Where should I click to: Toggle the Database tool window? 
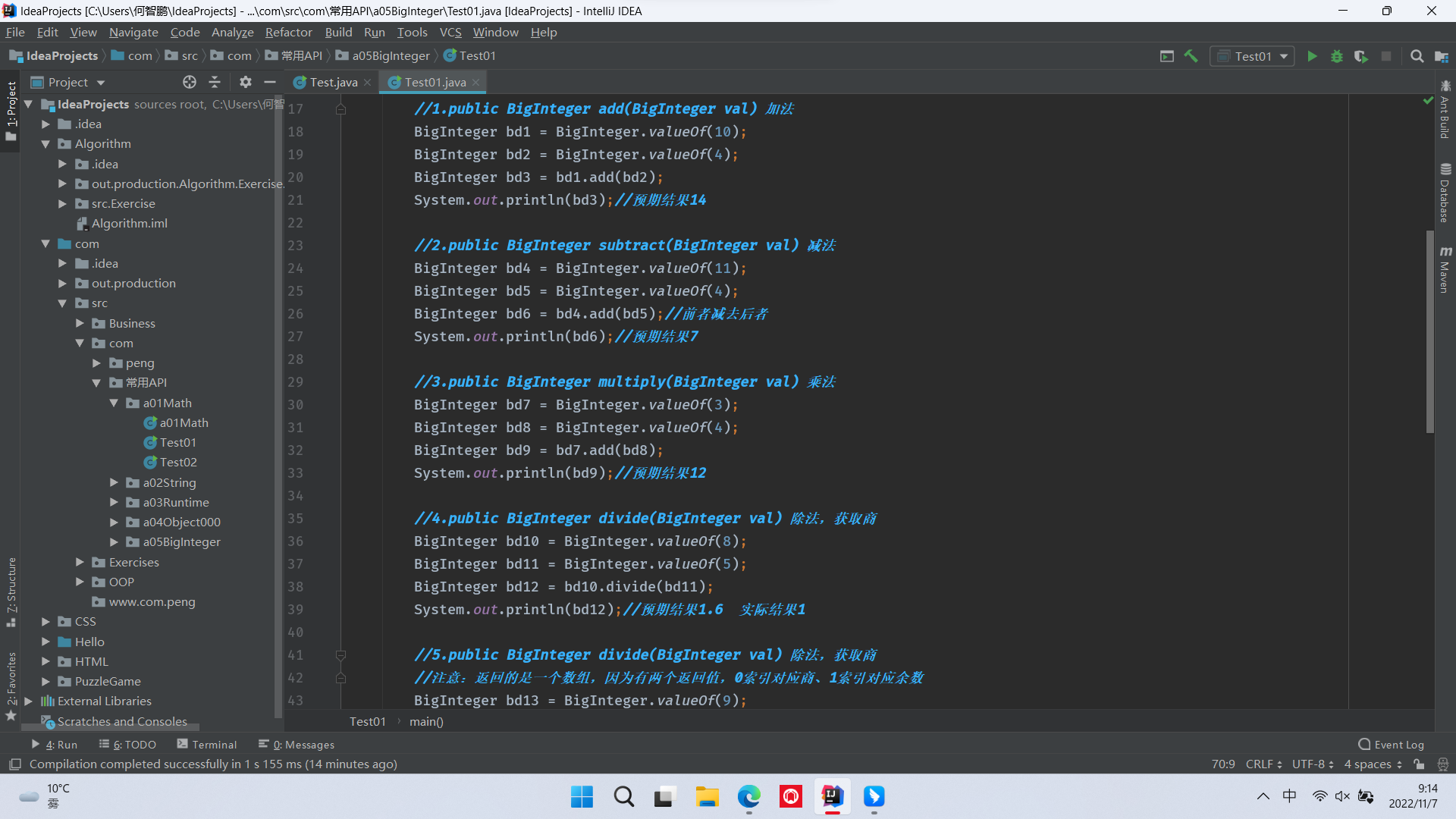(1445, 193)
